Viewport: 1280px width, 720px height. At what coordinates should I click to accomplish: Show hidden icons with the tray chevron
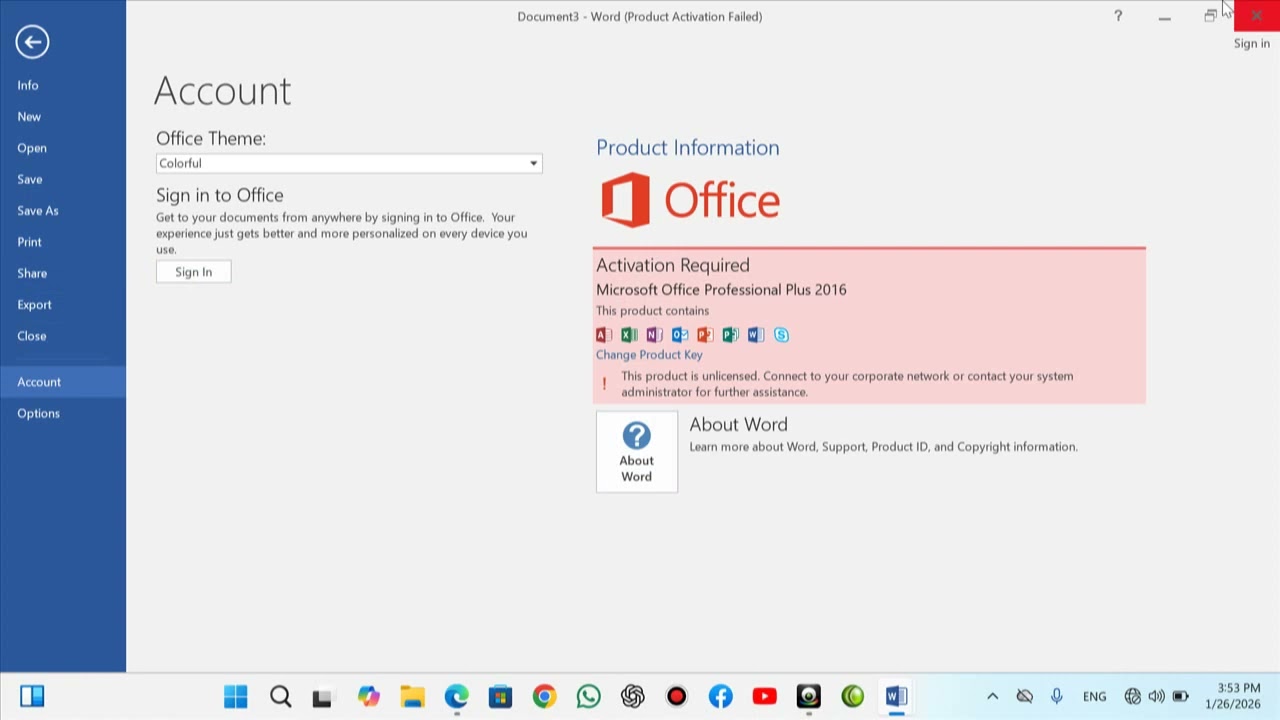click(992, 696)
